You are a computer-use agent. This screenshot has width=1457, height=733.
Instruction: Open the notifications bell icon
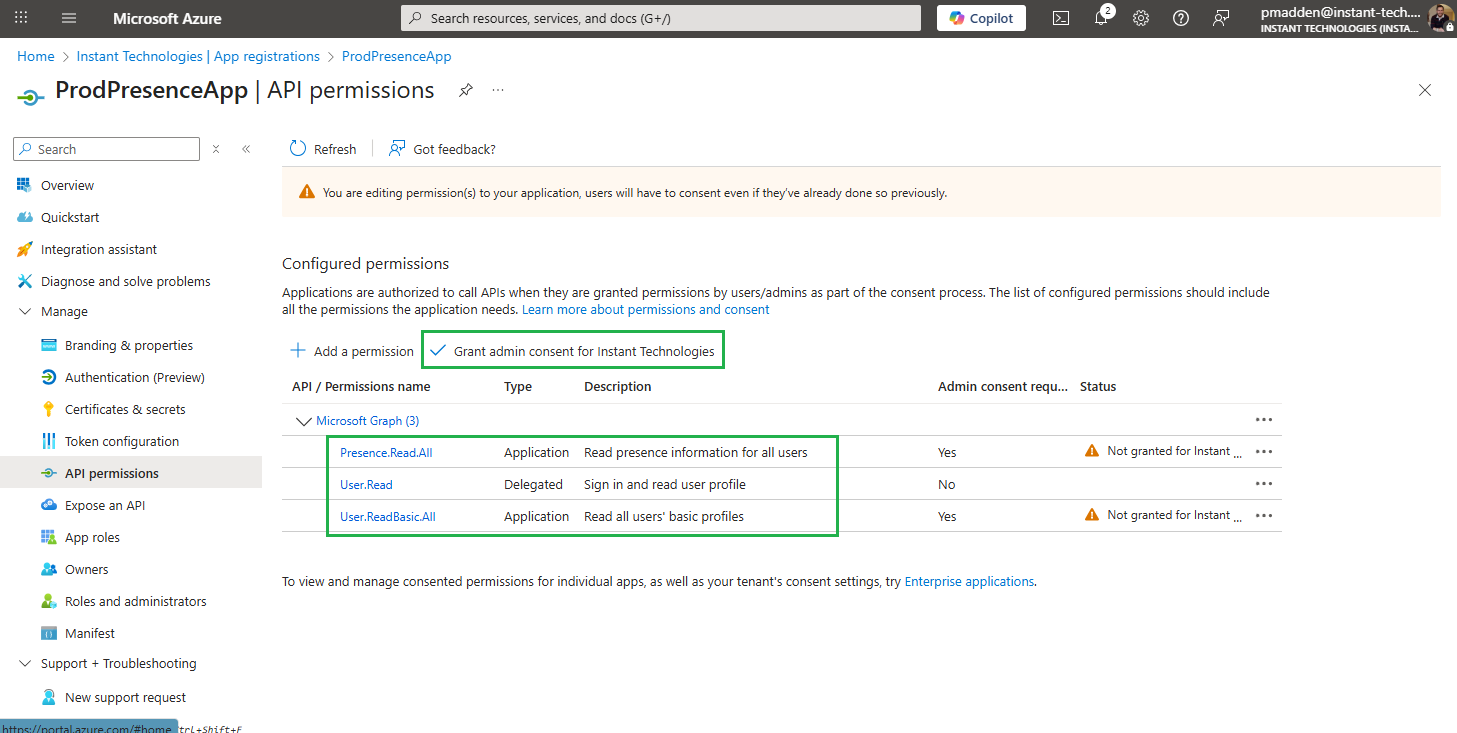click(x=1101, y=18)
